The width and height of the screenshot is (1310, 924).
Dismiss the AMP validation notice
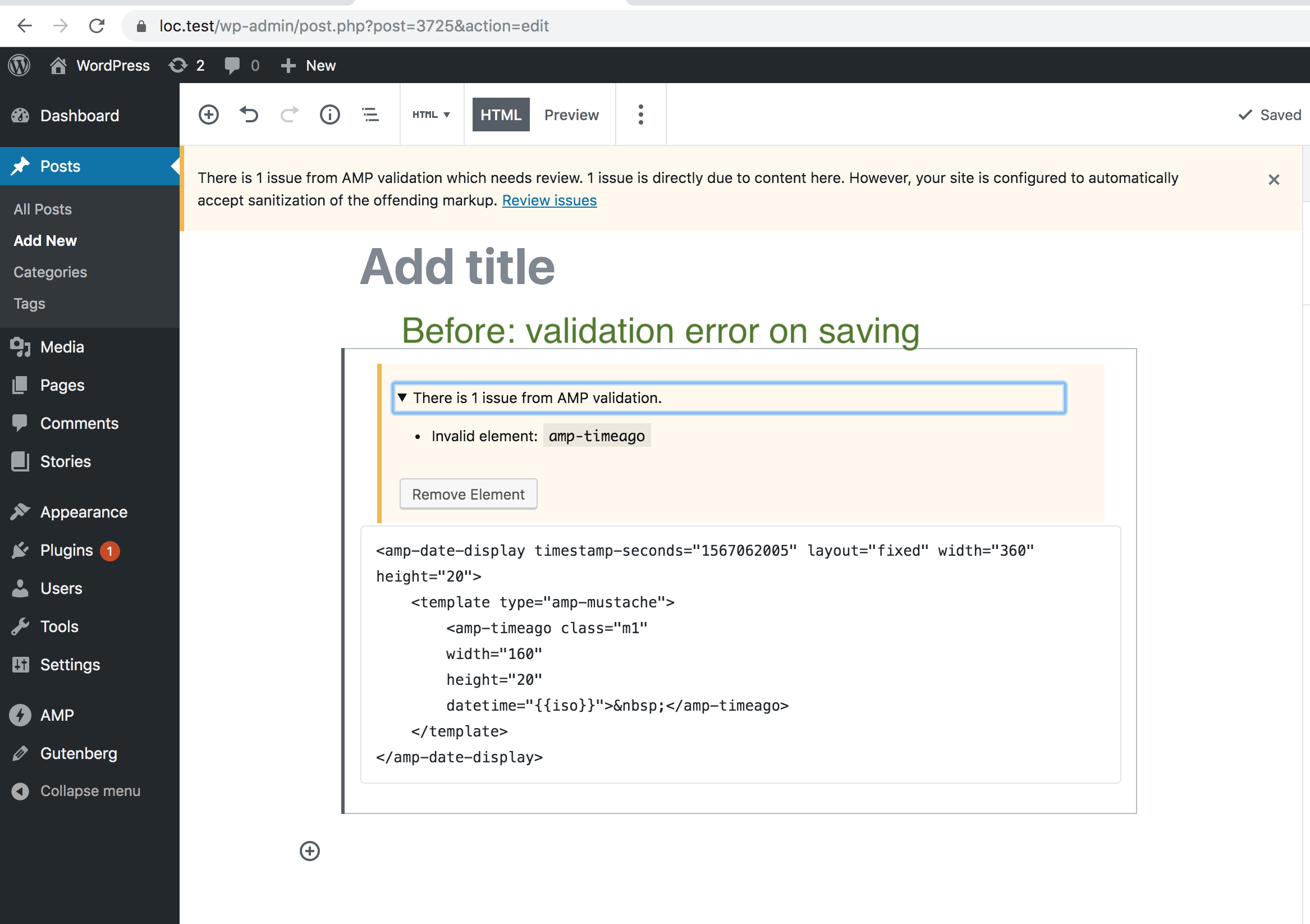click(x=1274, y=180)
